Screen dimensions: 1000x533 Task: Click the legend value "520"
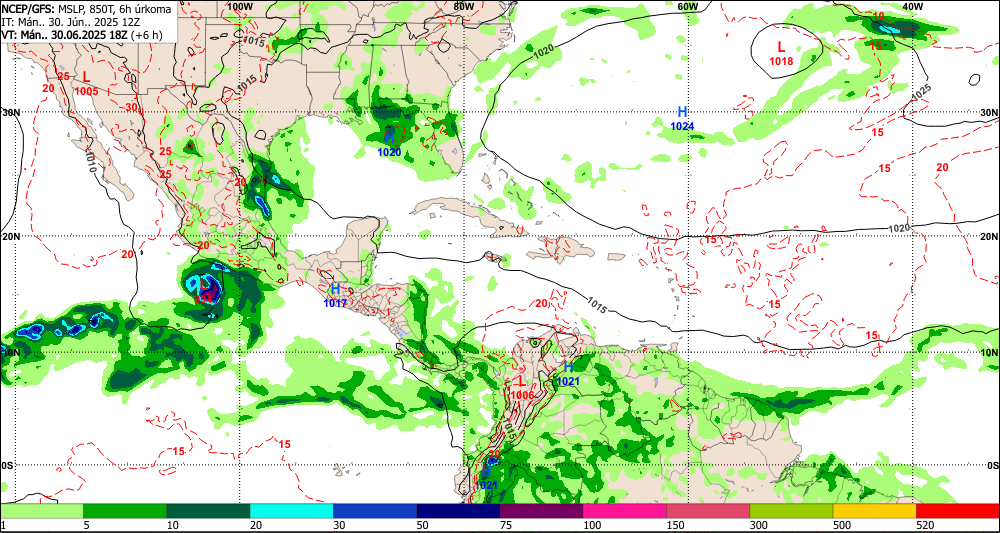pos(925,525)
